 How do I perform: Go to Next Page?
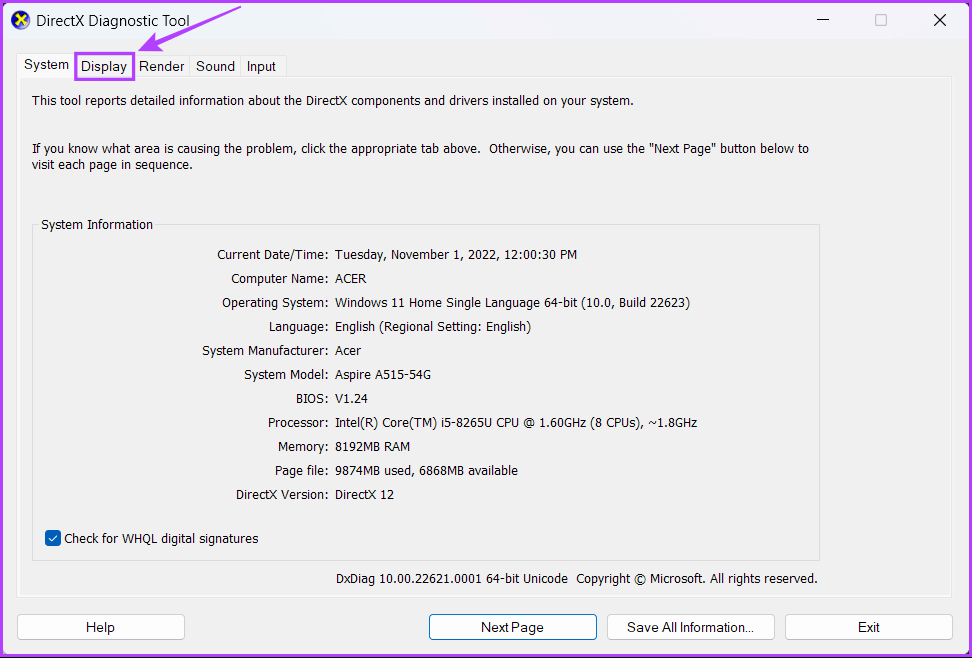[513, 627]
